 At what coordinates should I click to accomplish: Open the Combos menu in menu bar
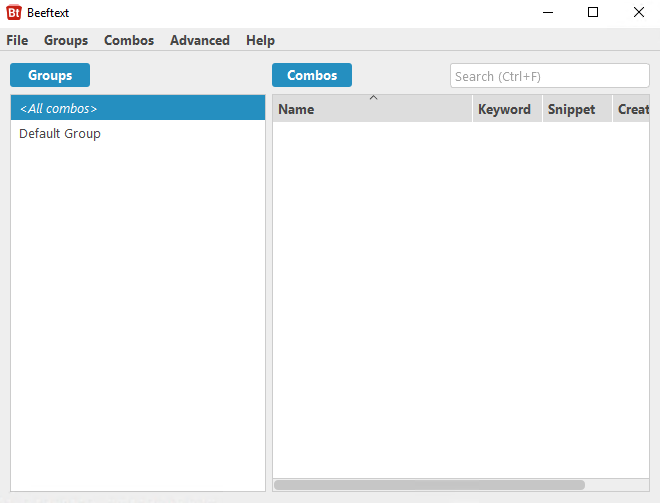(129, 41)
